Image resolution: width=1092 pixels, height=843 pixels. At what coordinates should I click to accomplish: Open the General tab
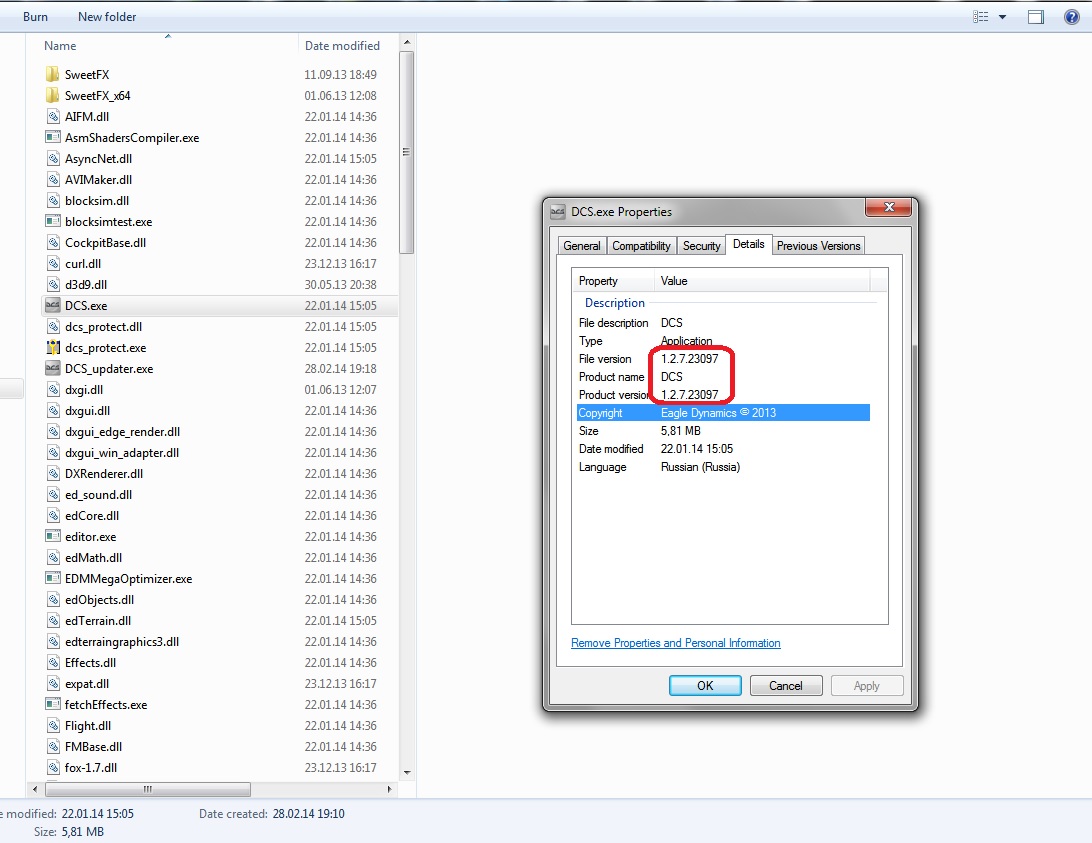[x=582, y=246]
